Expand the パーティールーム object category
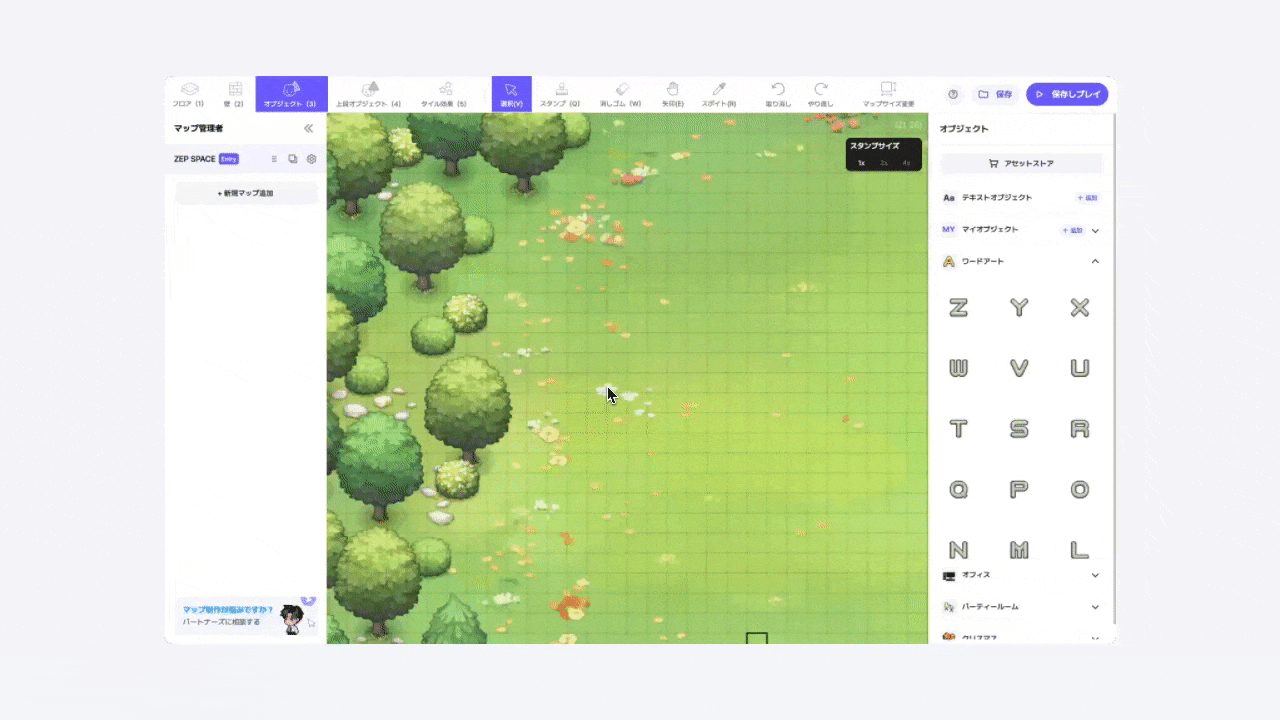This screenshot has width=1280, height=720. point(1095,607)
